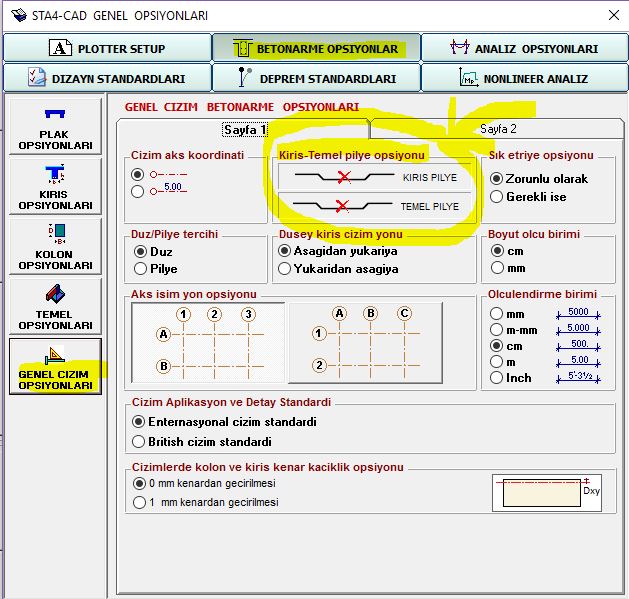Open Nonlineer Analiz section
629x599 pixels.
(523, 78)
